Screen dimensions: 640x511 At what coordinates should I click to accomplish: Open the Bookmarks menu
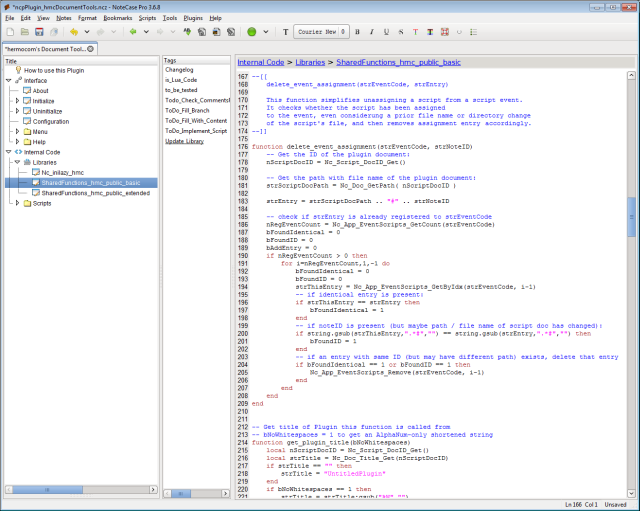(x=118, y=18)
